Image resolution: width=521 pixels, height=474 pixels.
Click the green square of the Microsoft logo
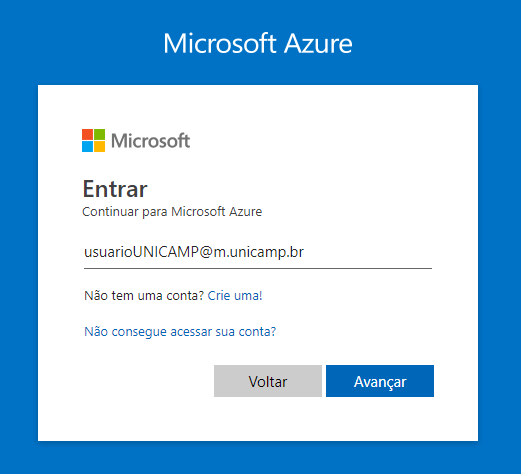pos(99,134)
